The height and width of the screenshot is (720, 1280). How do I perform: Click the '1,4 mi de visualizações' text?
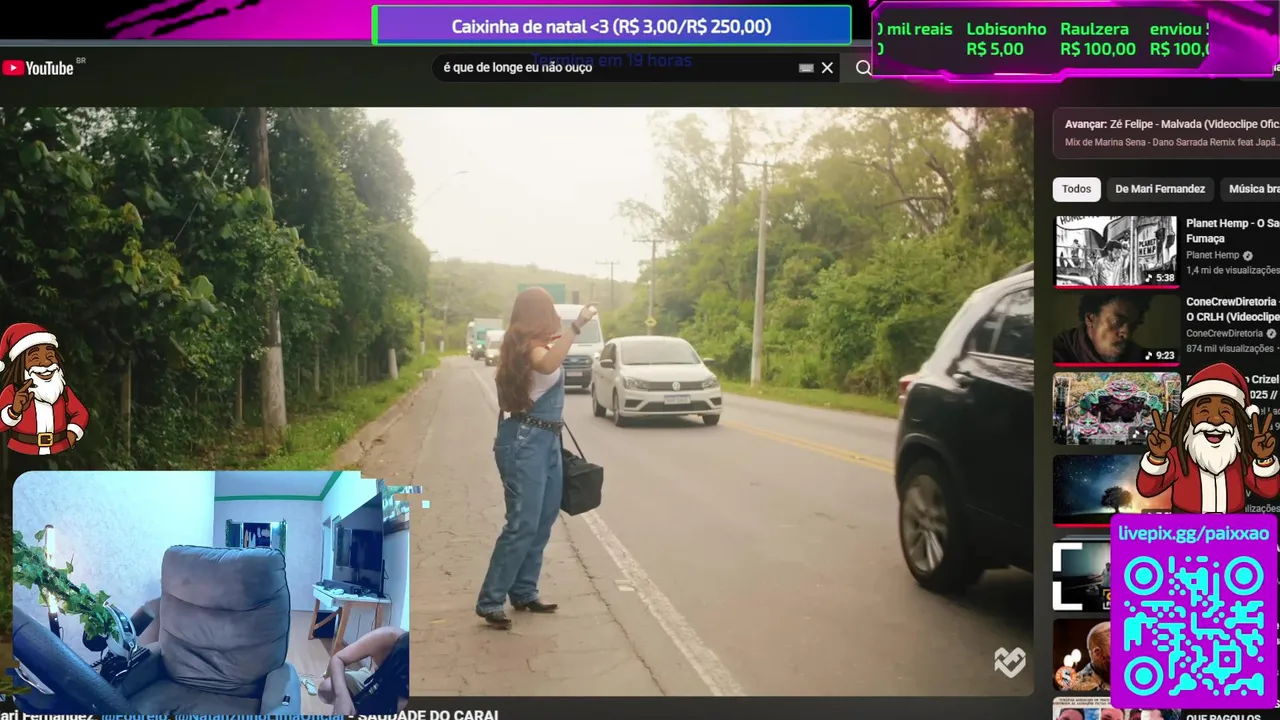point(1232,270)
